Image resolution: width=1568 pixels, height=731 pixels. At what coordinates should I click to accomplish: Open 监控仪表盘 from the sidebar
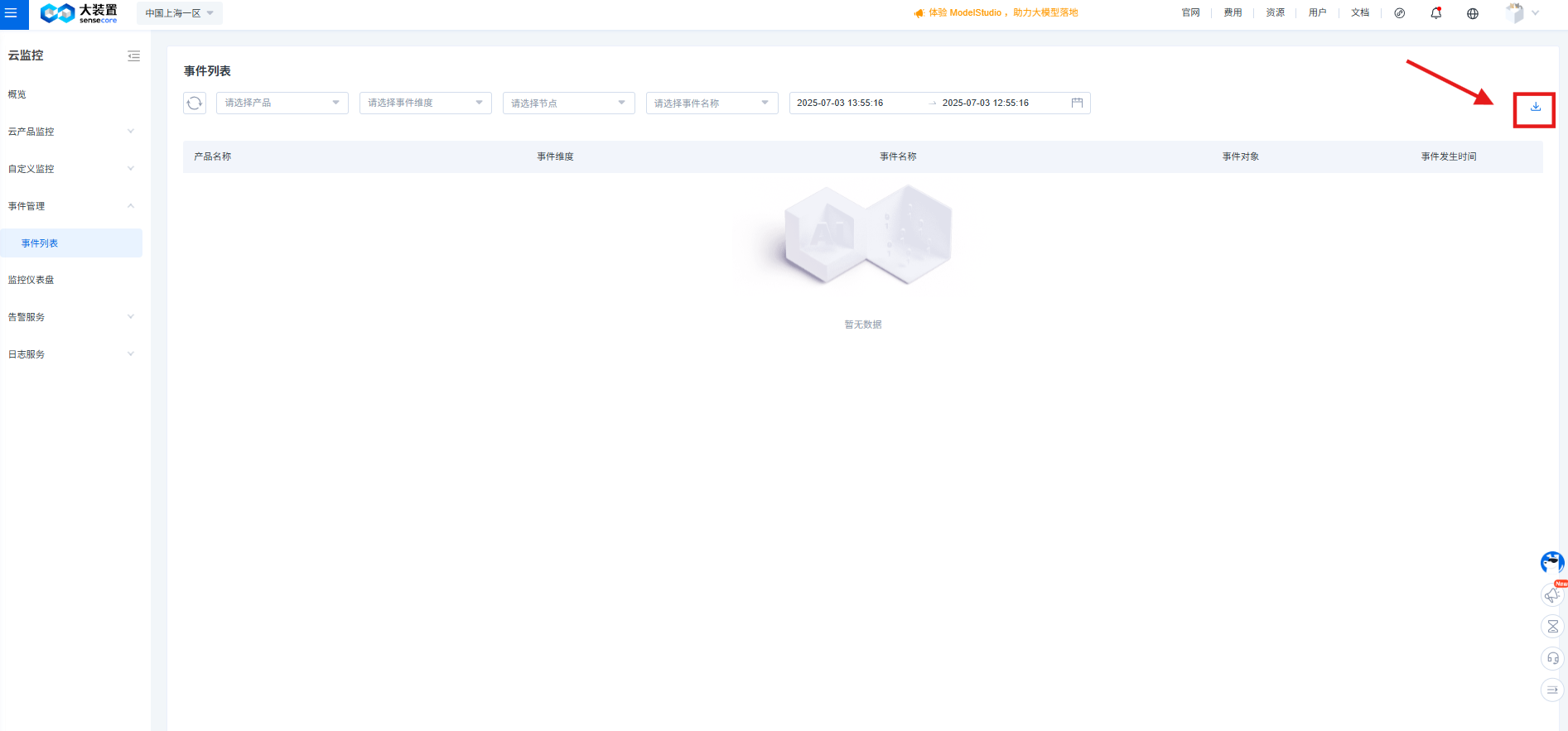tap(31, 280)
